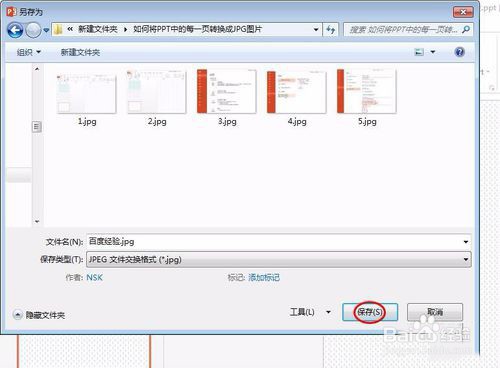Screen dimensions: 500x368
Task: Expand the address bar history dropdown
Action: (x=316, y=30)
